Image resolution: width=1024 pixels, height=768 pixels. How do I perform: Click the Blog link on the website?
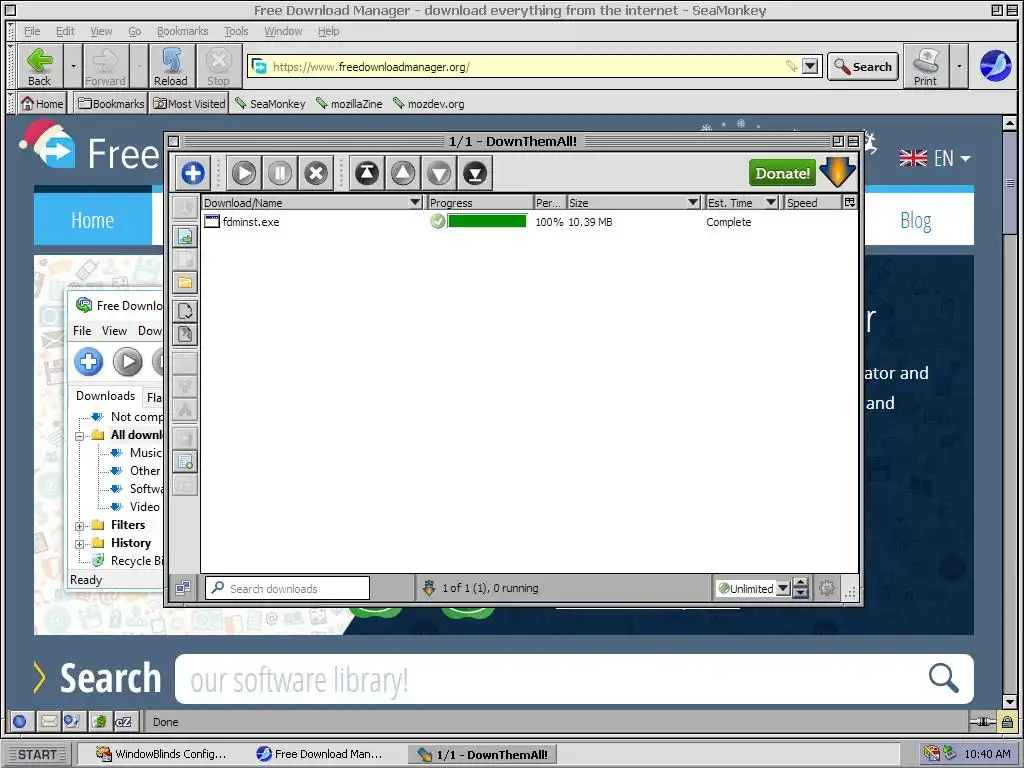(916, 221)
